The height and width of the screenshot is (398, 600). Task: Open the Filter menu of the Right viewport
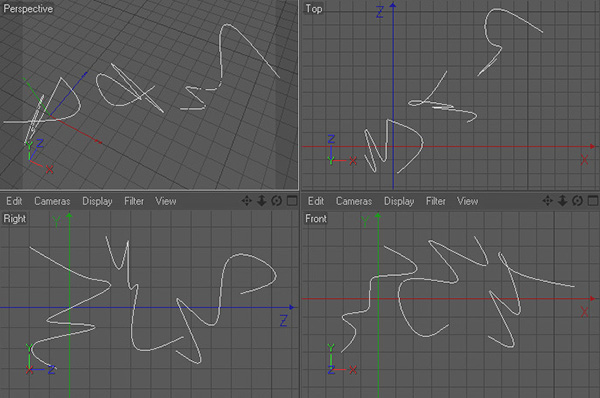pyautogui.click(x=134, y=201)
